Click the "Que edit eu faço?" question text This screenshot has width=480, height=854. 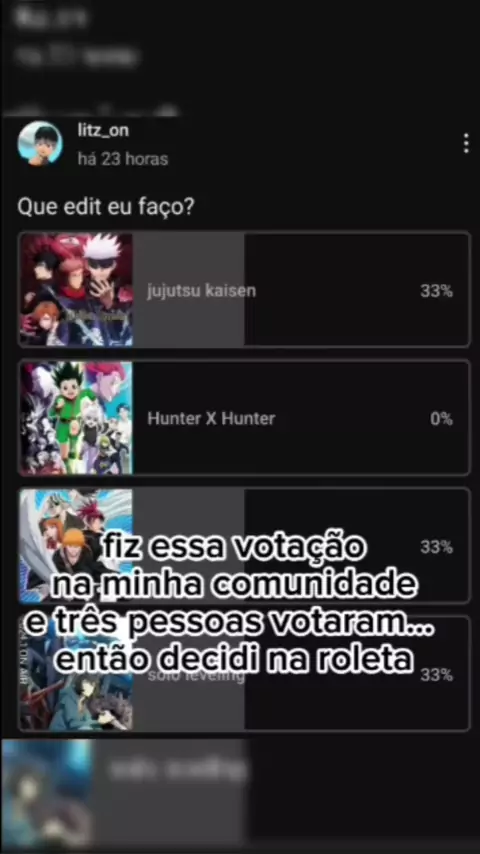pyautogui.click(x=106, y=207)
